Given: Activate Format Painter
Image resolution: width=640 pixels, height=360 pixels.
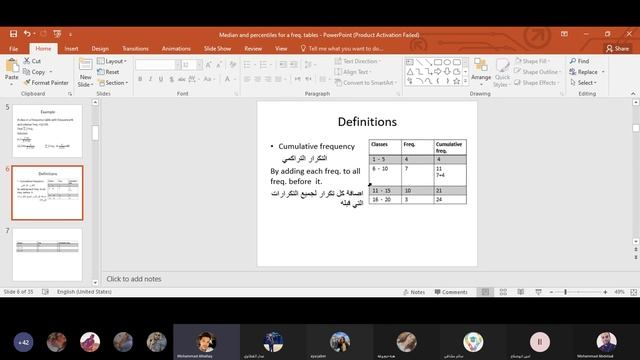Looking at the screenshot, I should 46,82.
